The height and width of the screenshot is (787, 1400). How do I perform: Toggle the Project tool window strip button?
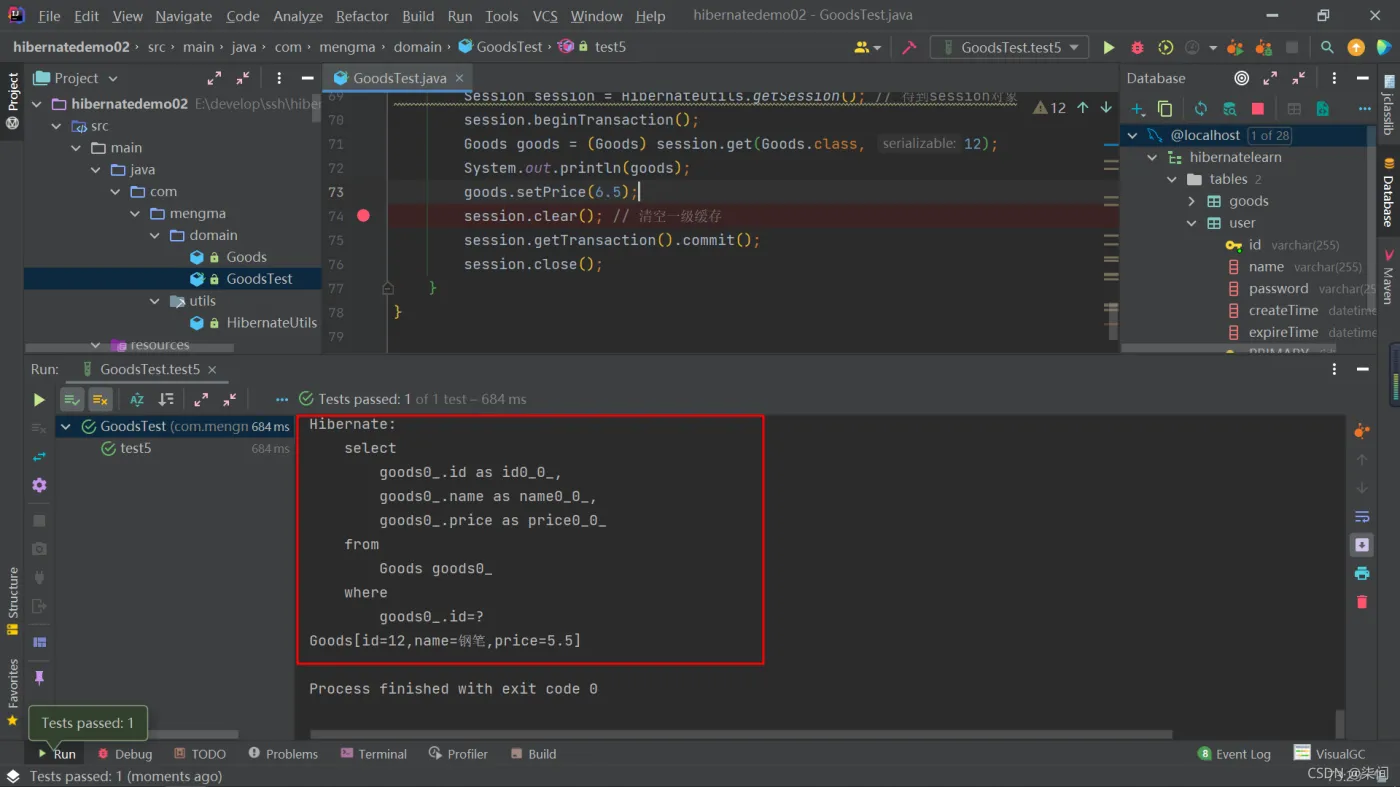pyautogui.click(x=12, y=100)
